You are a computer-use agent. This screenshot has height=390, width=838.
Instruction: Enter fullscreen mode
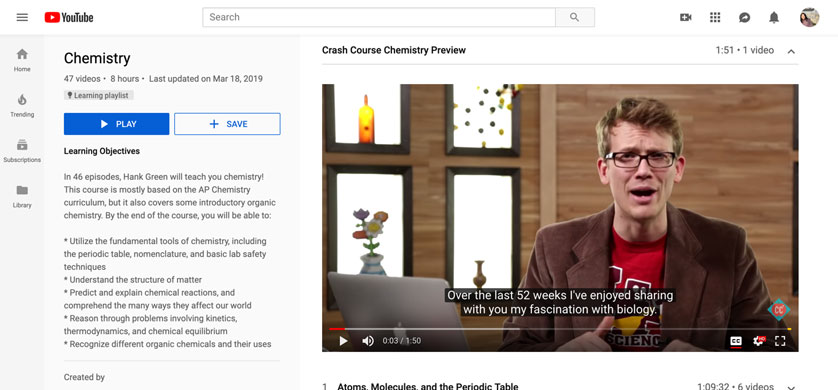coord(780,341)
